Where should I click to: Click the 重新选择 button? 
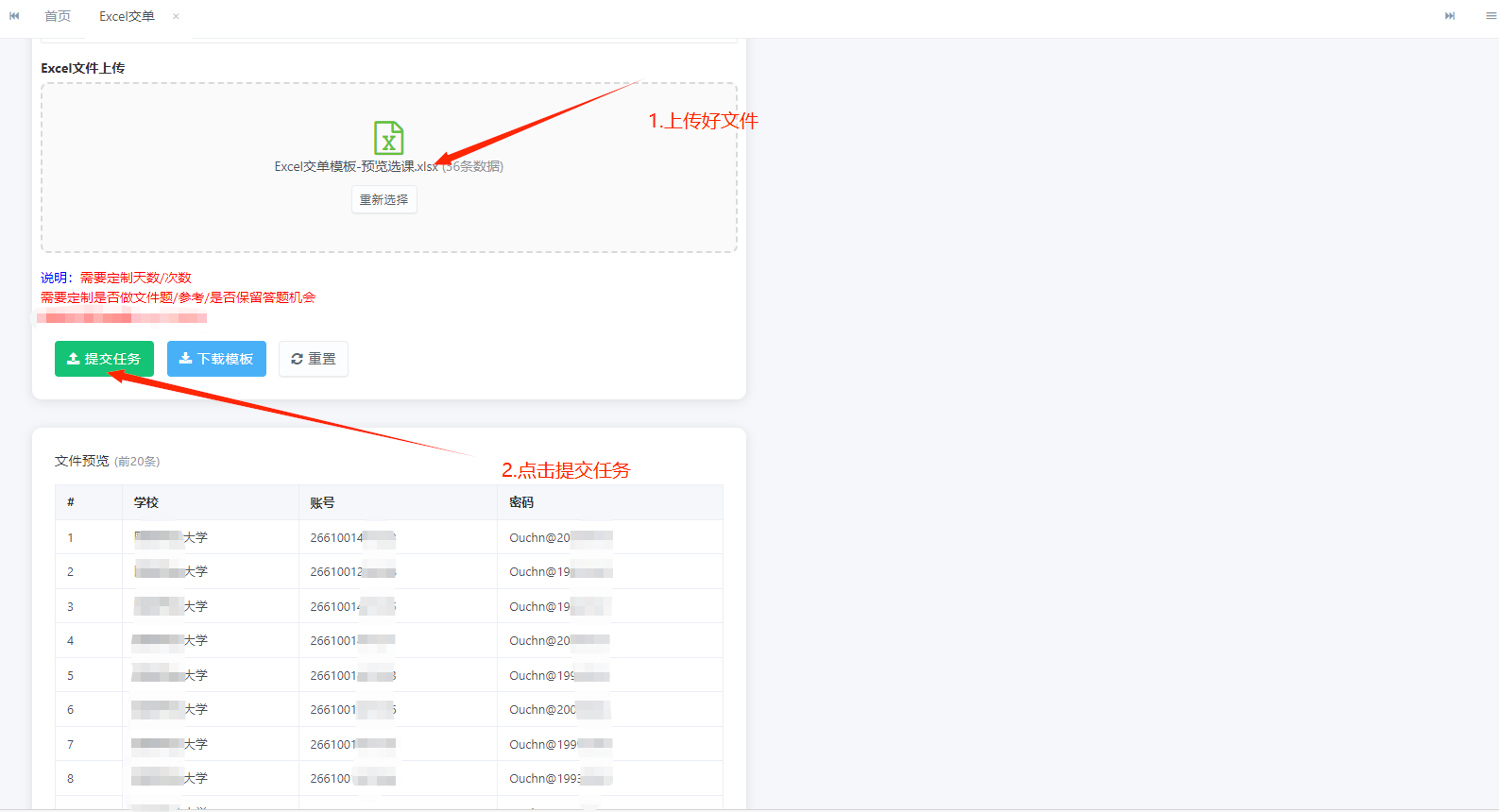pyautogui.click(x=383, y=200)
